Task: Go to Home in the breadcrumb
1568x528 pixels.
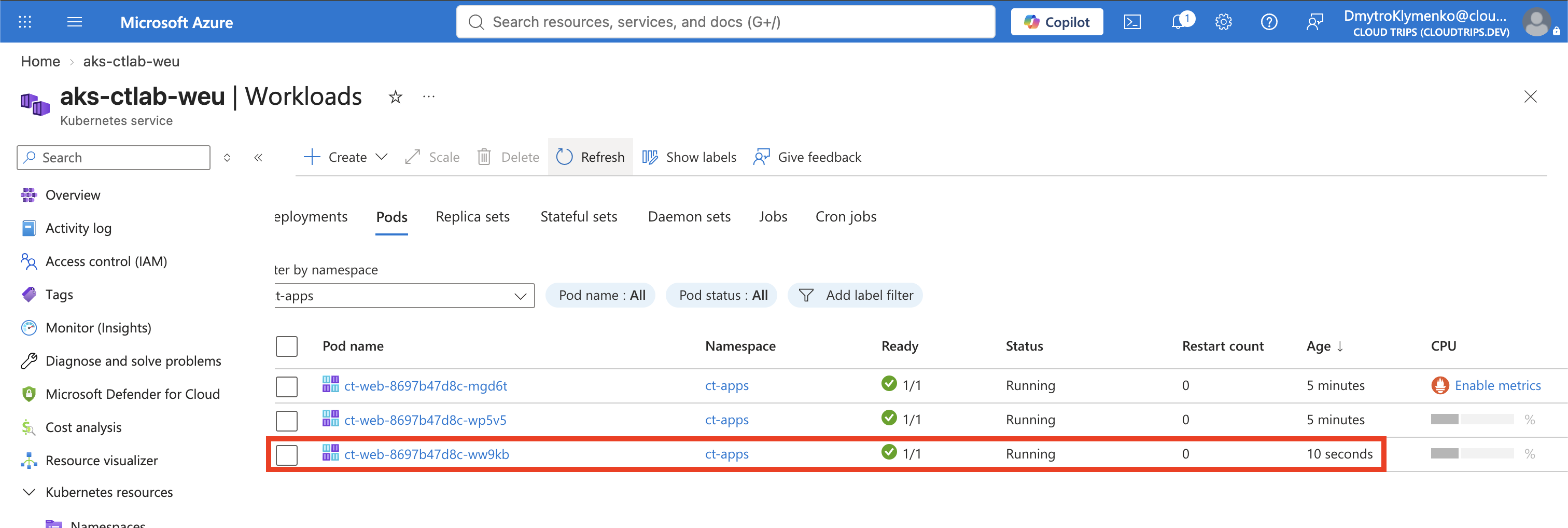Action: pyautogui.click(x=40, y=62)
